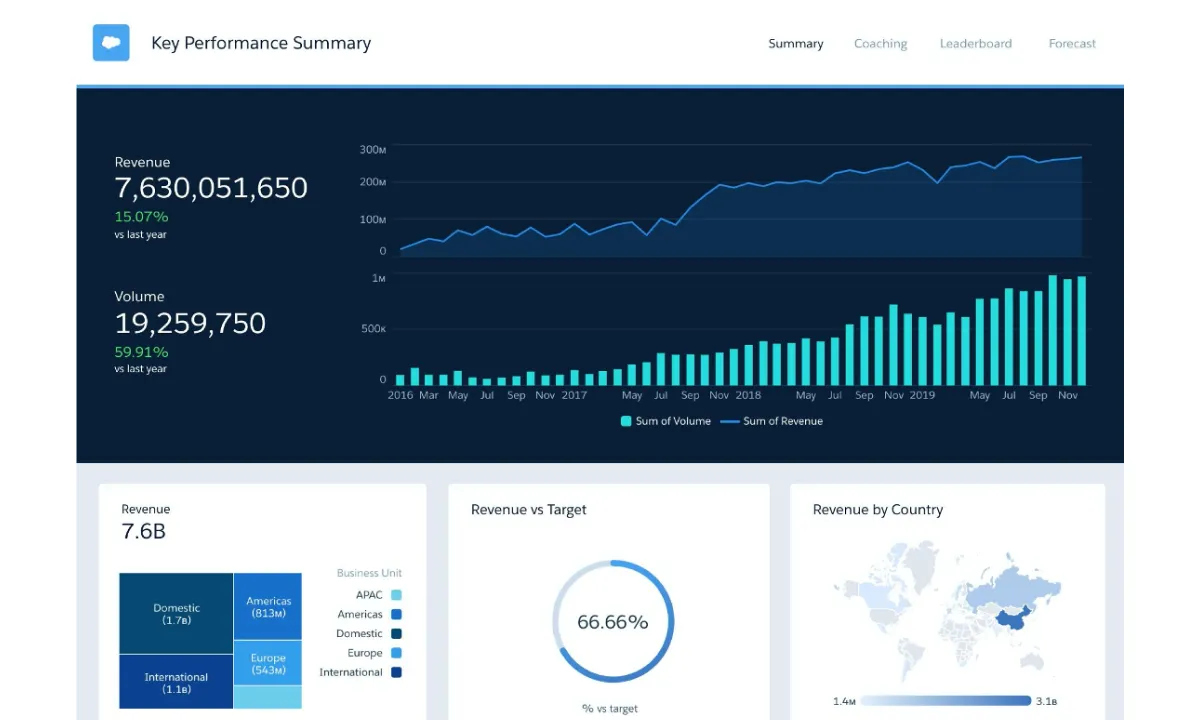Select the Americas (813M) treemap tile

click(x=268, y=607)
